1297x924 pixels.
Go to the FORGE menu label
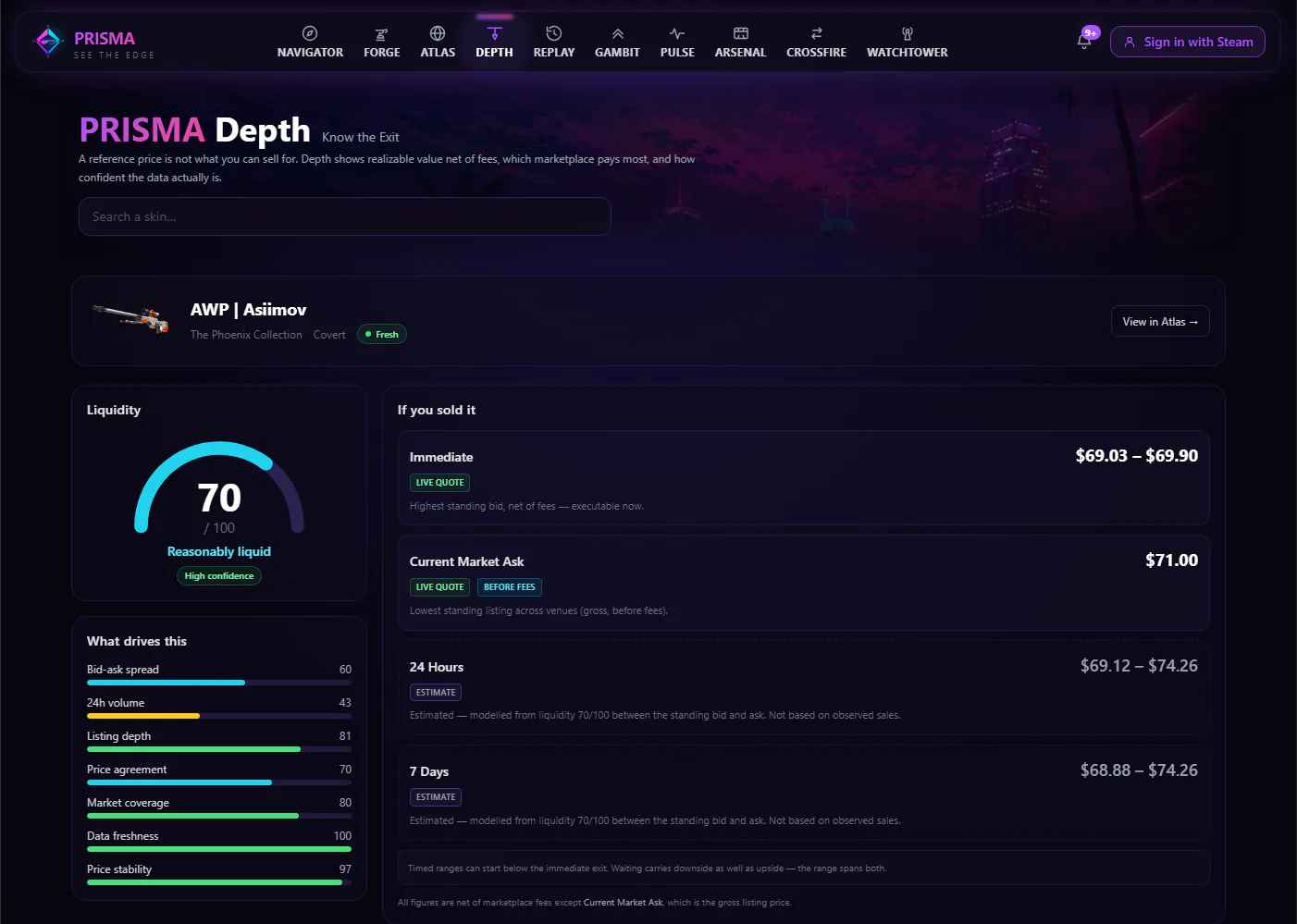click(x=382, y=53)
